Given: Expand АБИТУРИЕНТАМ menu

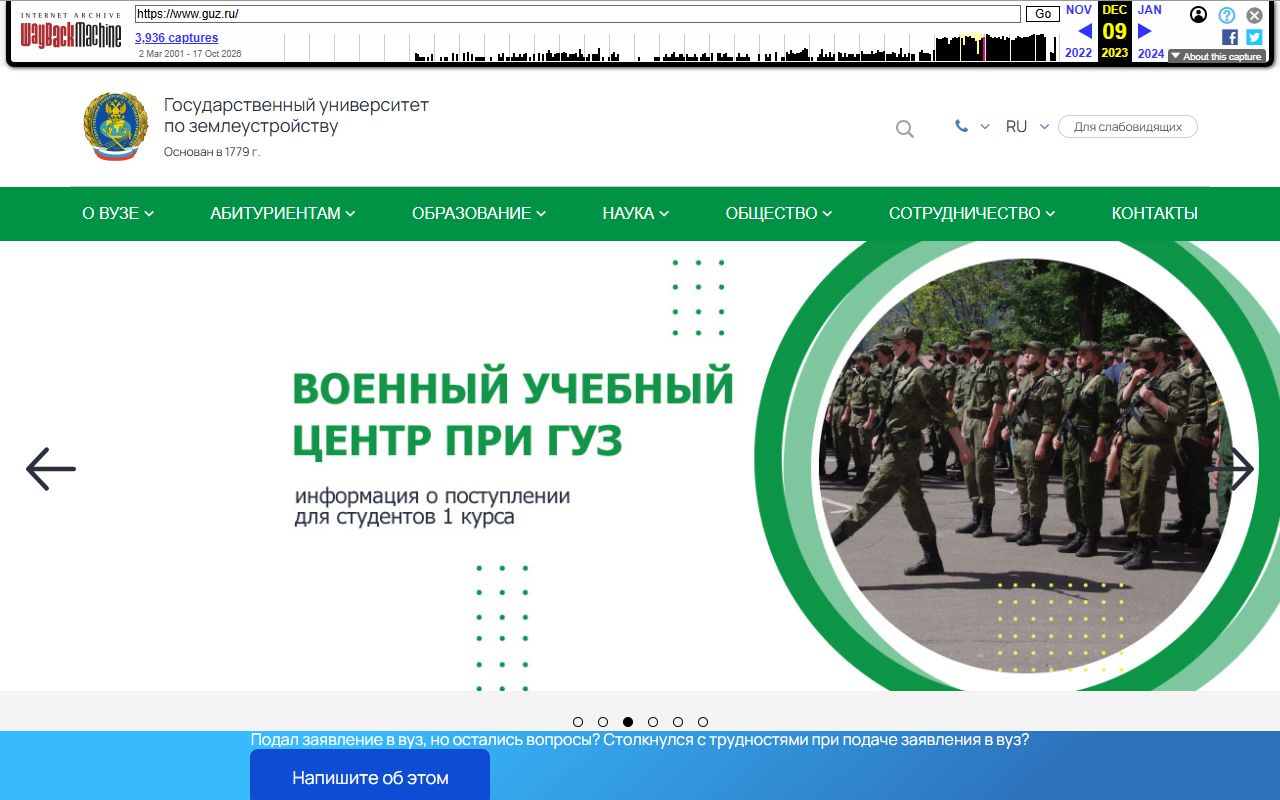Looking at the screenshot, I should [283, 213].
